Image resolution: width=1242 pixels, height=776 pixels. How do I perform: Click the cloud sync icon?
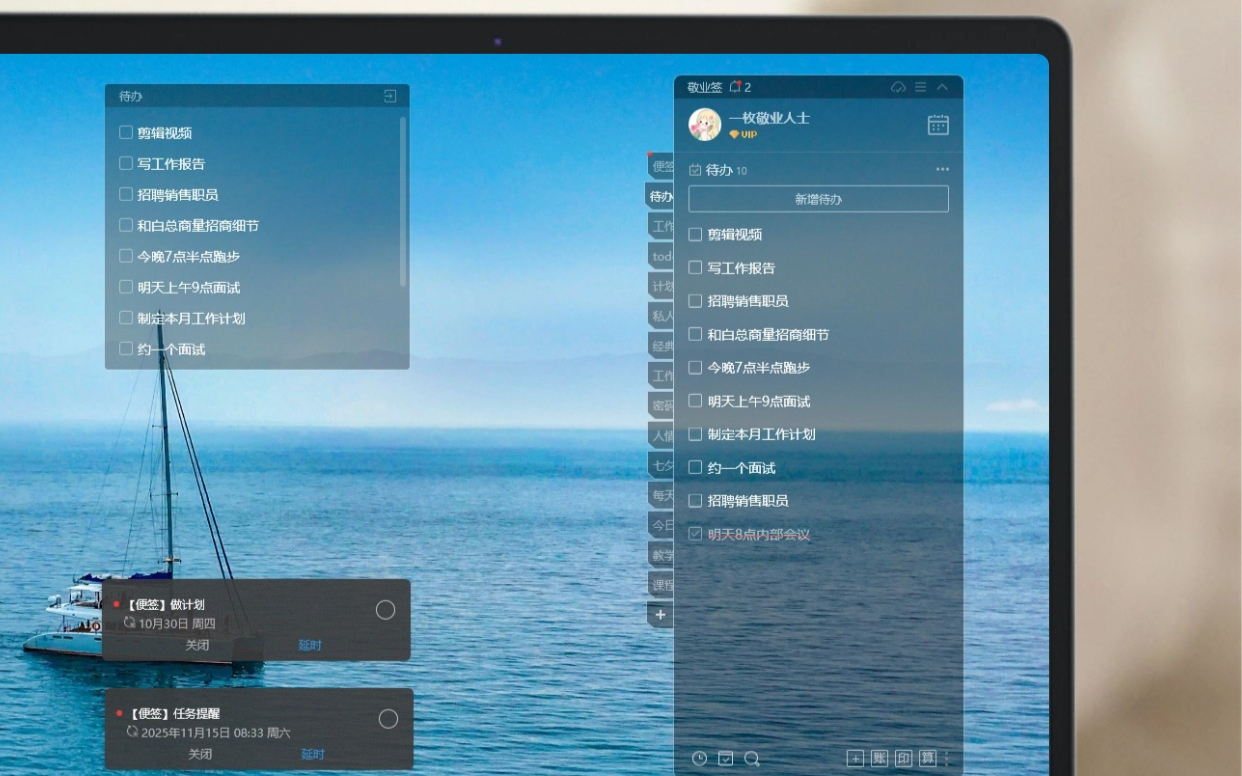pyautogui.click(x=898, y=87)
